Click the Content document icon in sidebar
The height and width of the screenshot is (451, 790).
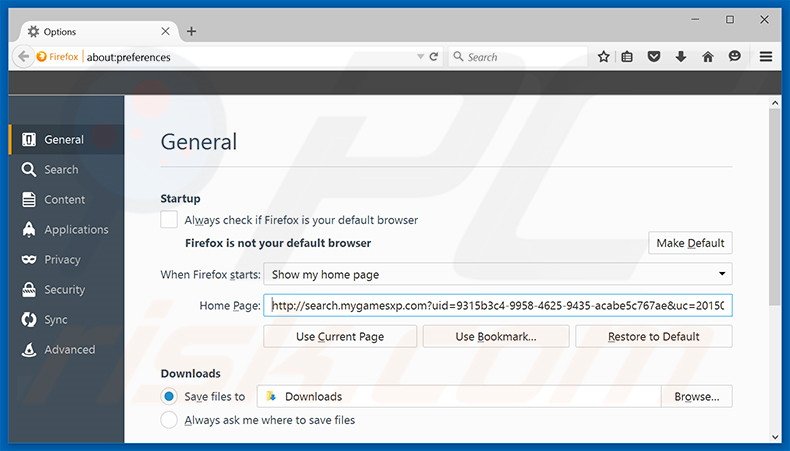pos(29,200)
